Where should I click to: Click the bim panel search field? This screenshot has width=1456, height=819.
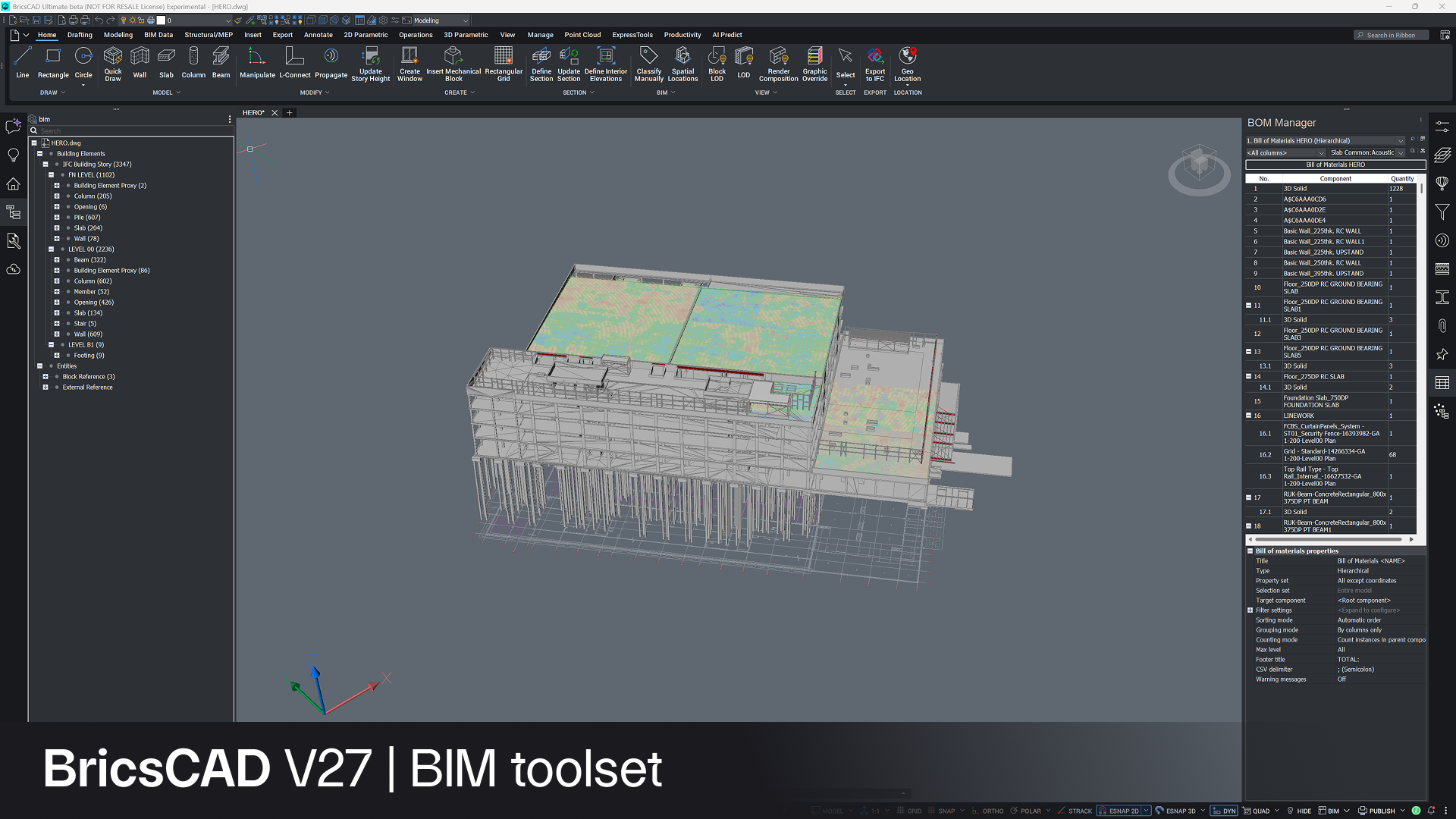pos(130,130)
